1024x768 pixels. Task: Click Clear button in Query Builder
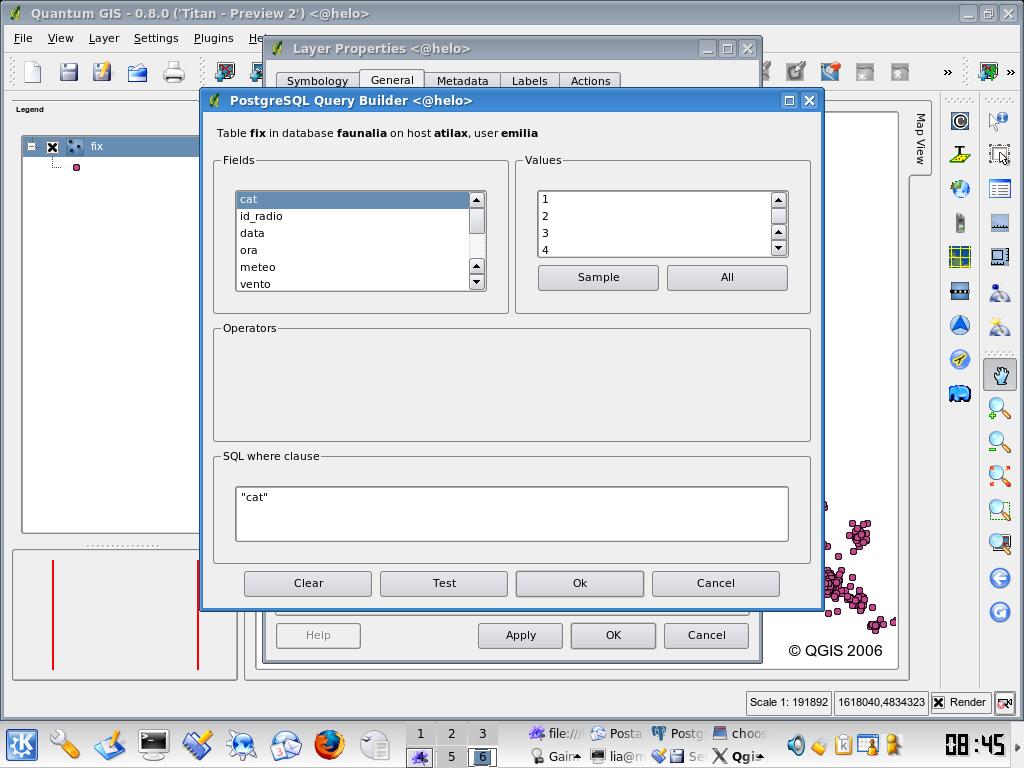[308, 583]
